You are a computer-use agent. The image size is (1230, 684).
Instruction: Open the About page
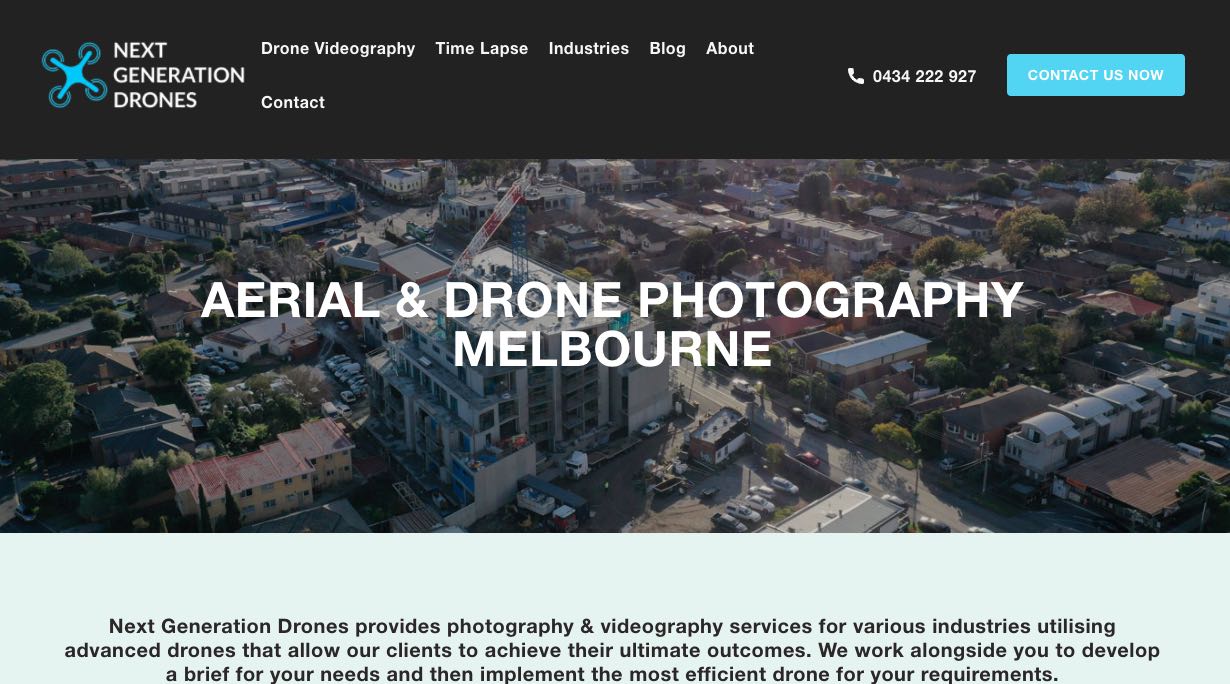click(x=730, y=48)
